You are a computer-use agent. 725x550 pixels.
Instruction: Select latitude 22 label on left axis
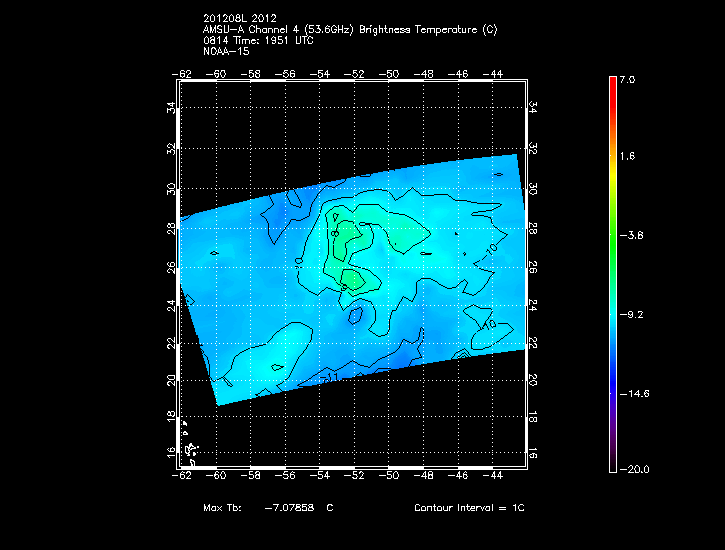172,343
